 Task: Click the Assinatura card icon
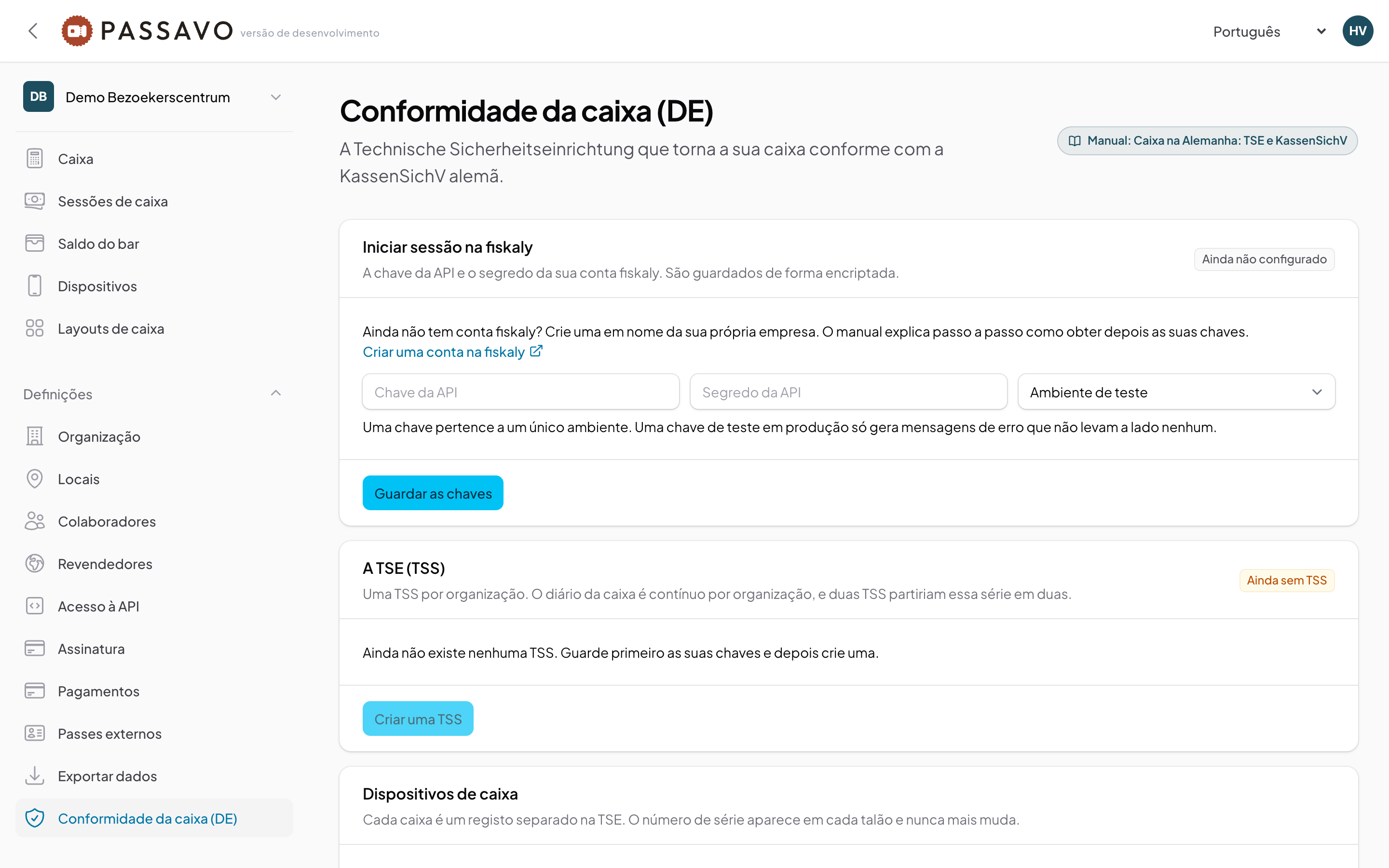[x=34, y=649]
